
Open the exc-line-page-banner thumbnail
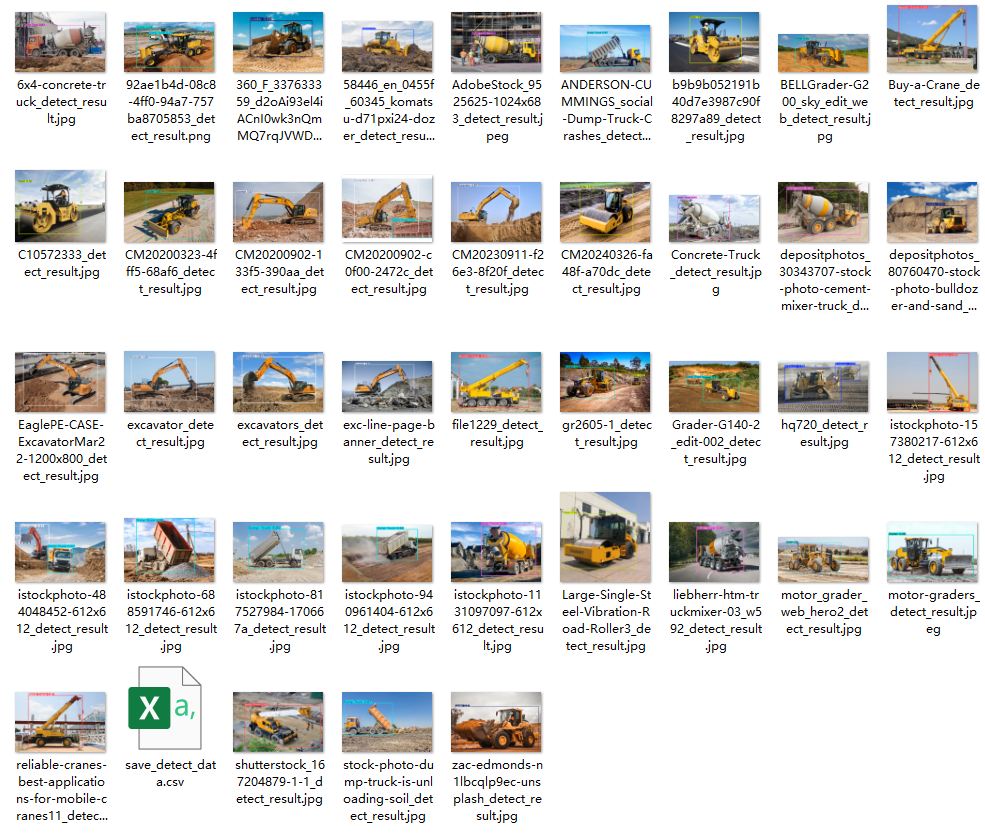(x=388, y=387)
